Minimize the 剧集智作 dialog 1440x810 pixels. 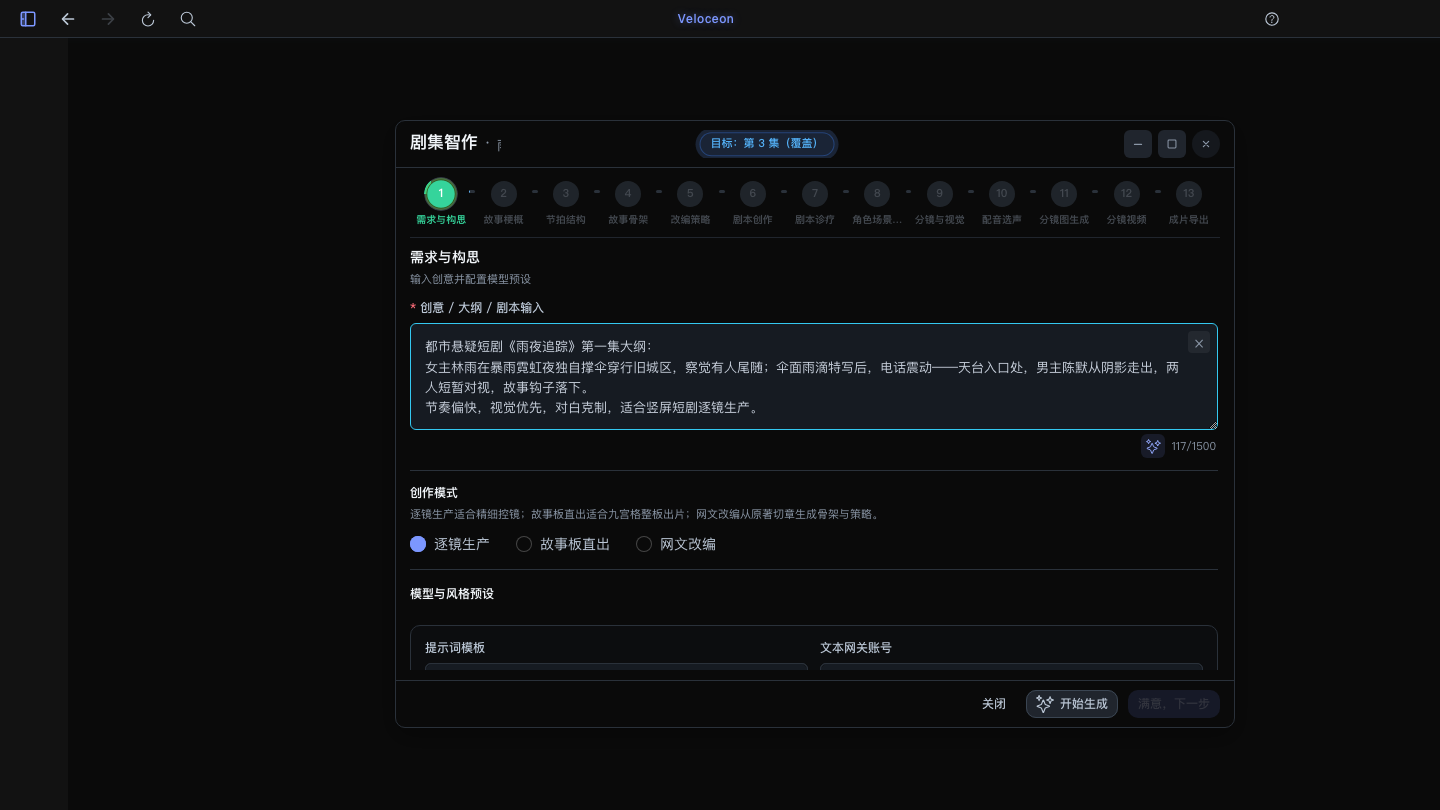[1138, 144]
